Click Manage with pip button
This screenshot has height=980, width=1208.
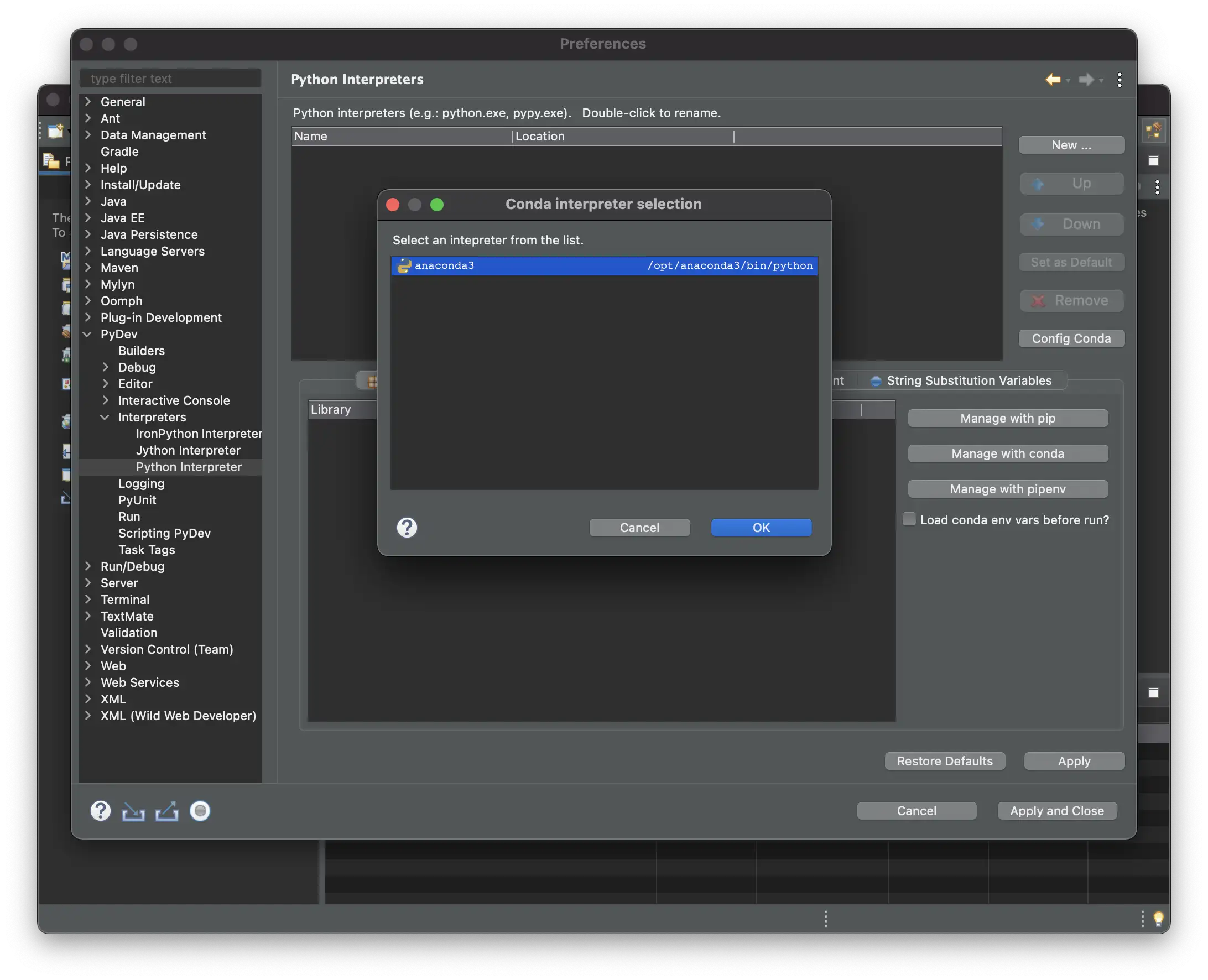pyautogui.click(x=1007, y=418)
